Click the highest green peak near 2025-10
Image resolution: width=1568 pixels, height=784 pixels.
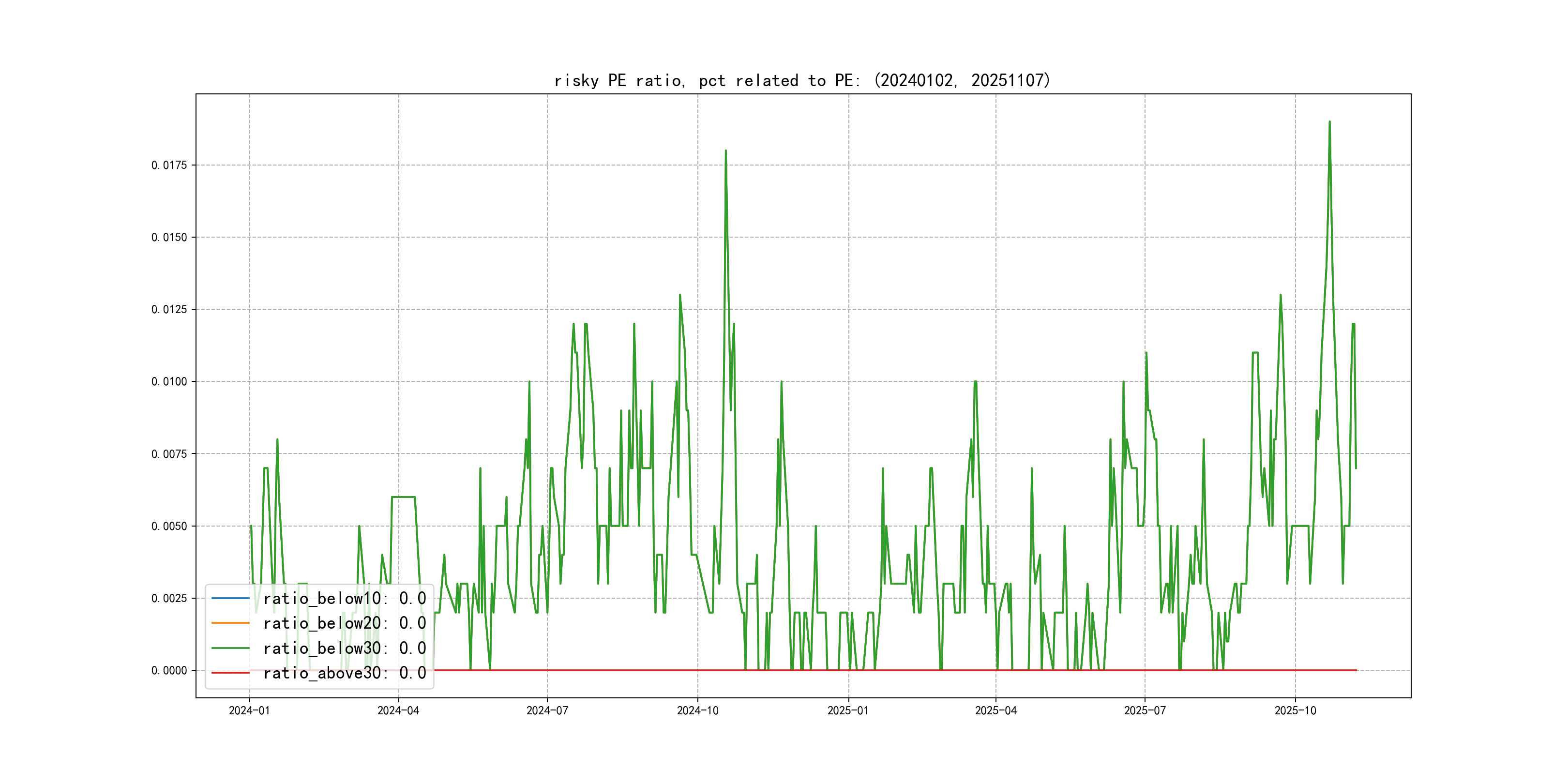(1329, 122)
